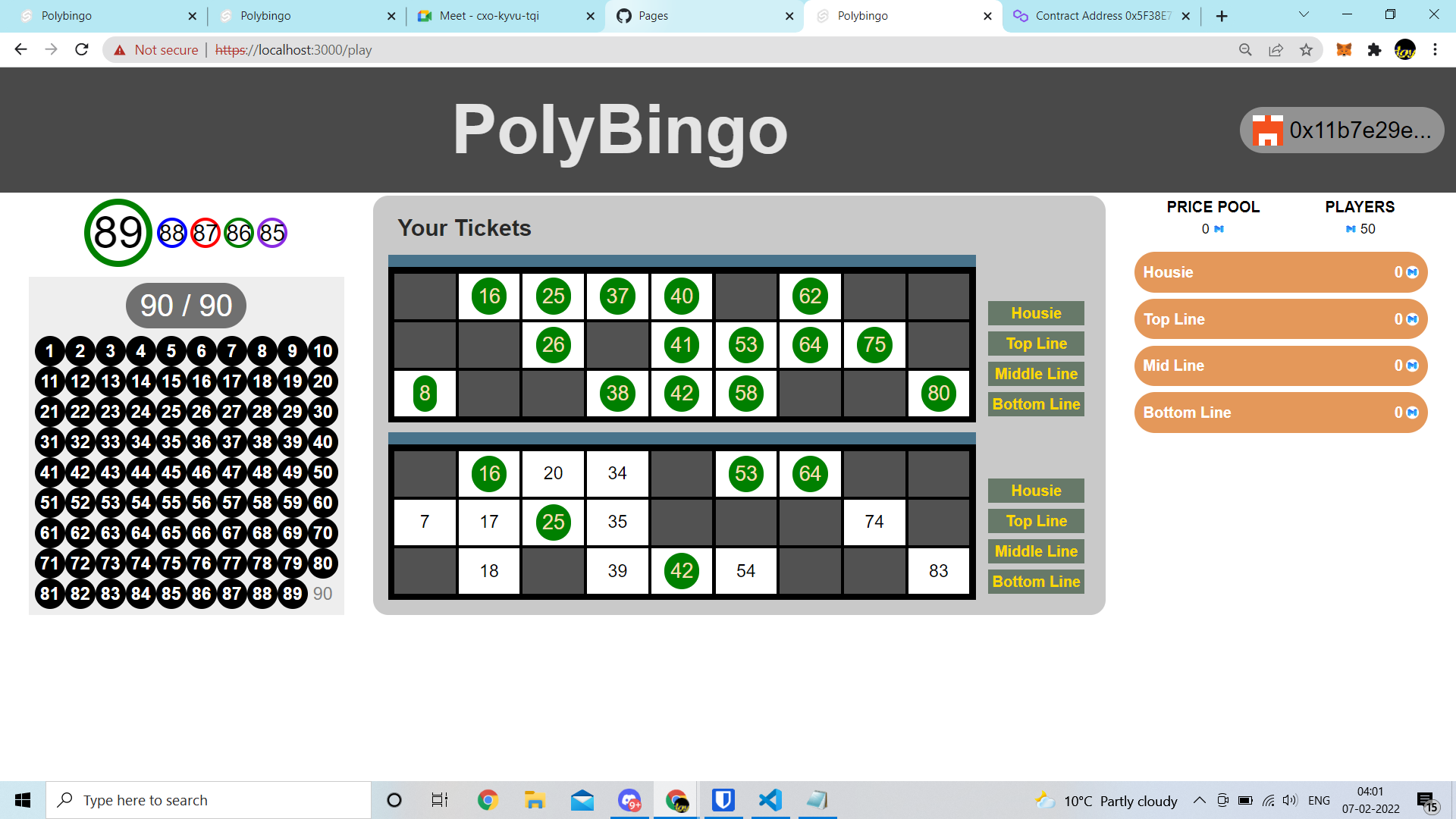
Task: Click the green-ringed 86 ball
Action: pyautogui.click(x=239, y=233)
